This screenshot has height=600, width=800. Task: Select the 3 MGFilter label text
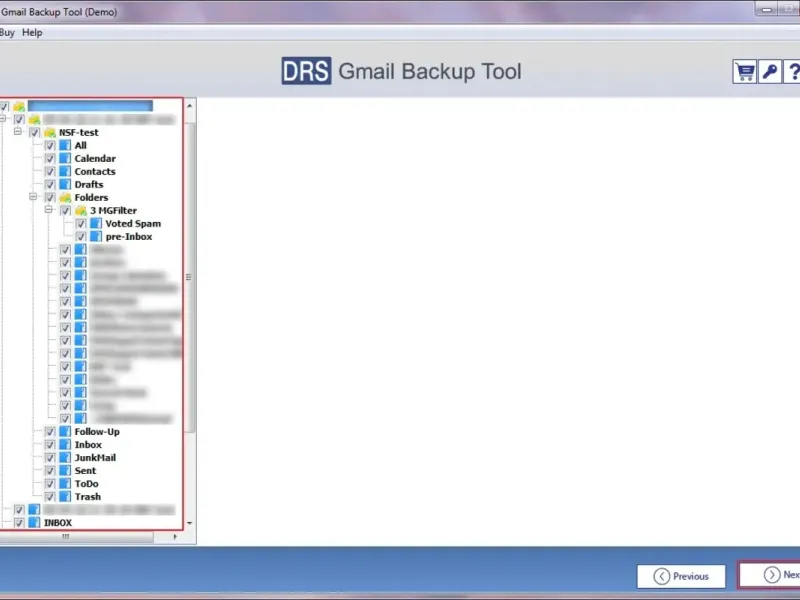coord(114,211)
